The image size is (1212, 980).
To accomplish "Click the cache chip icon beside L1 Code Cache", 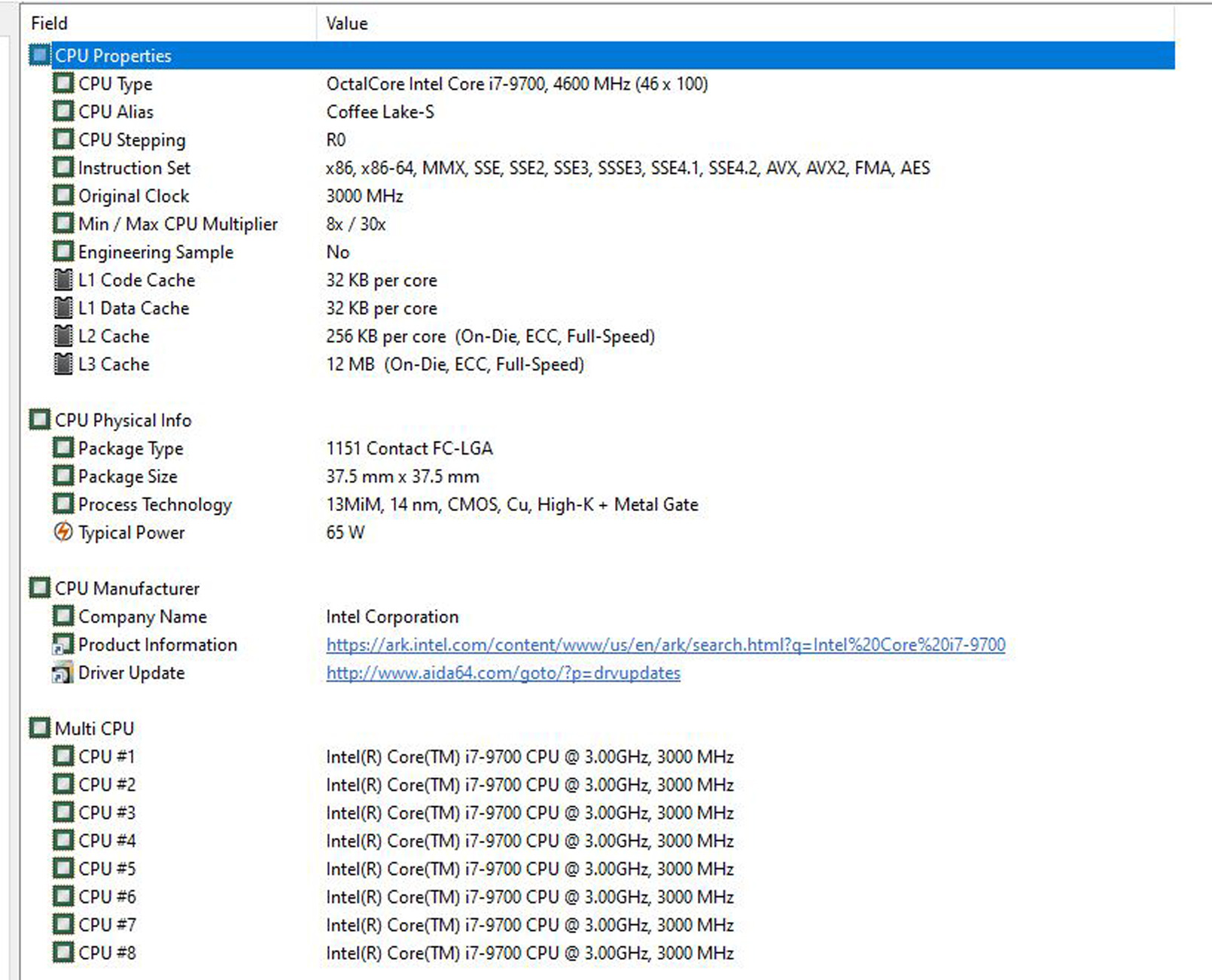I will (63, 280).
